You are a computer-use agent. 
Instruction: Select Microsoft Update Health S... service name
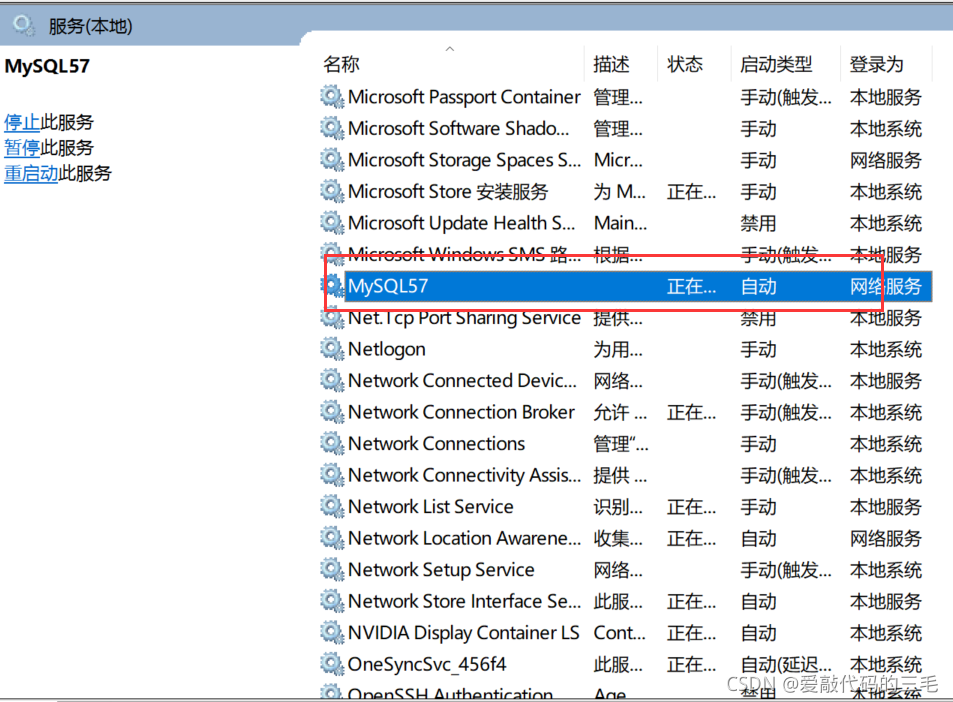[x=461, y=223]
